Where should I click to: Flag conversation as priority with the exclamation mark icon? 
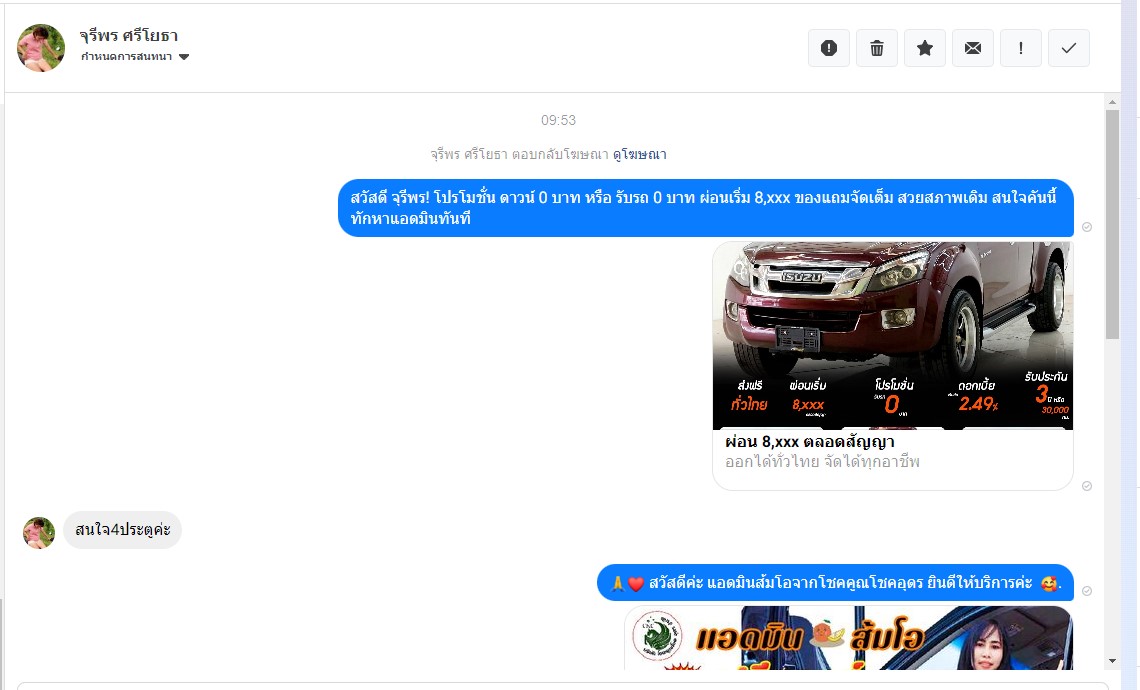pos(1021,48)
